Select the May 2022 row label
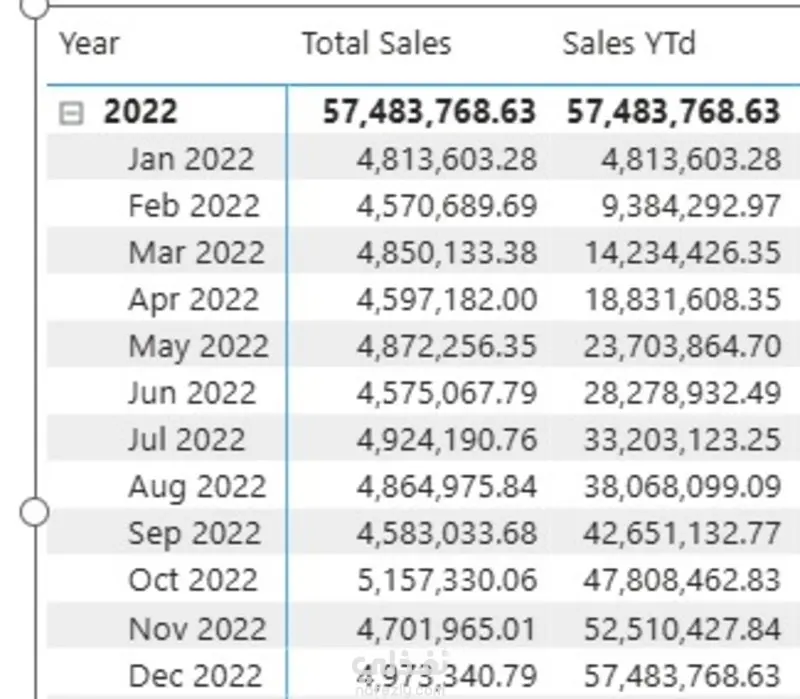Image resolution: width=800 pixels, height=699 pixels. [198, 347]
